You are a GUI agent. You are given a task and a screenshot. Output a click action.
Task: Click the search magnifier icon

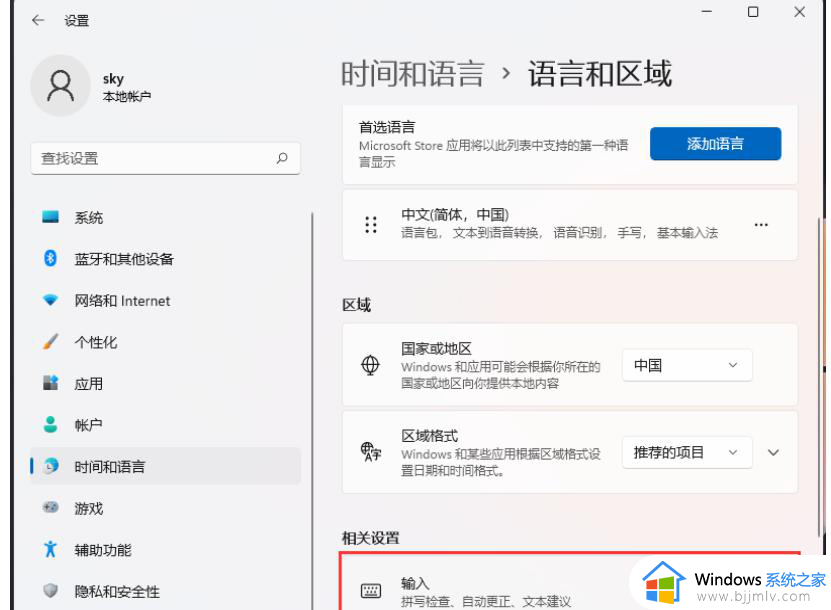[282, 158]
